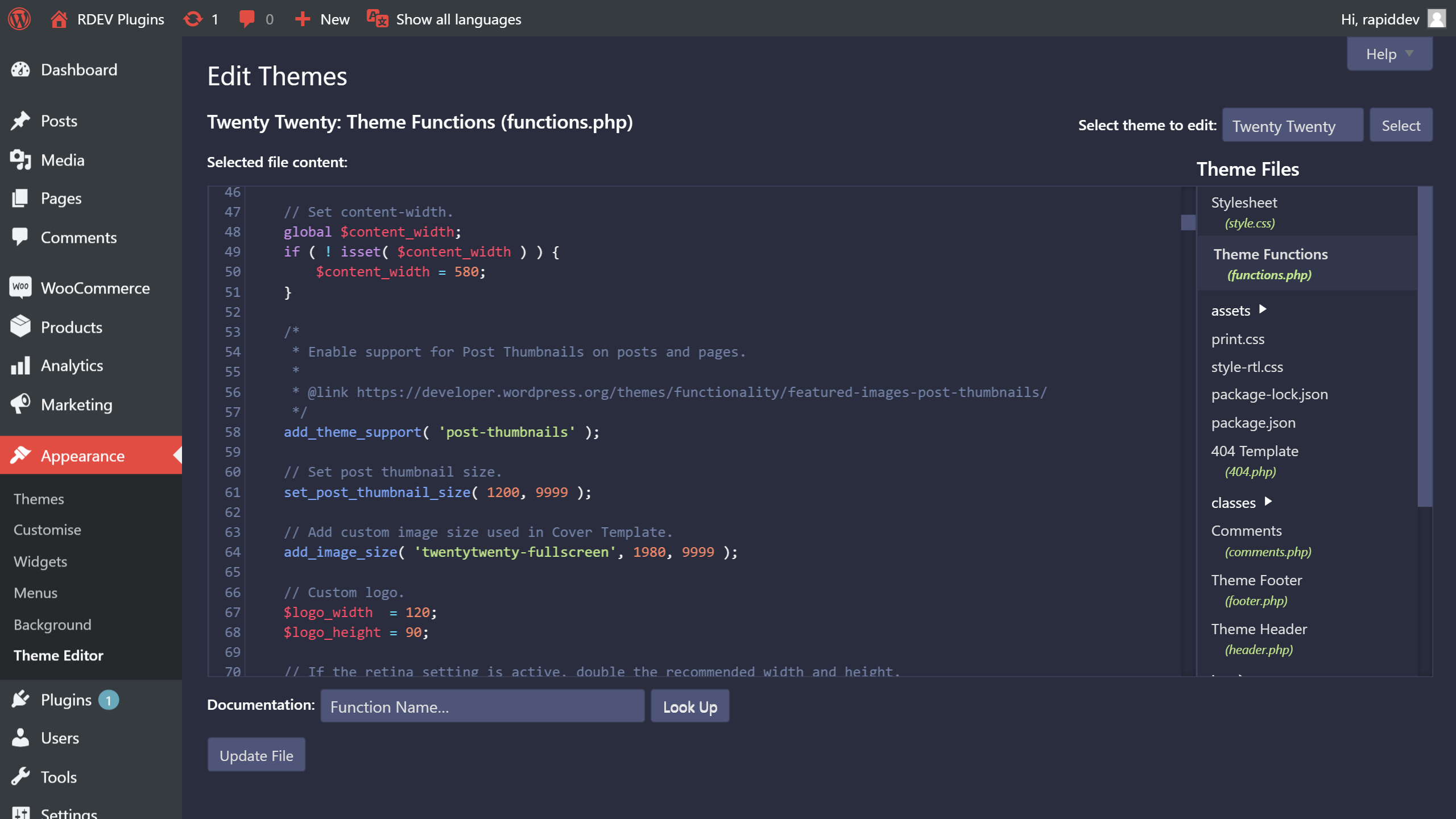Click the Analytics bar chart icon
Viewport: 1456px width, 819px height.
[20, 365]
